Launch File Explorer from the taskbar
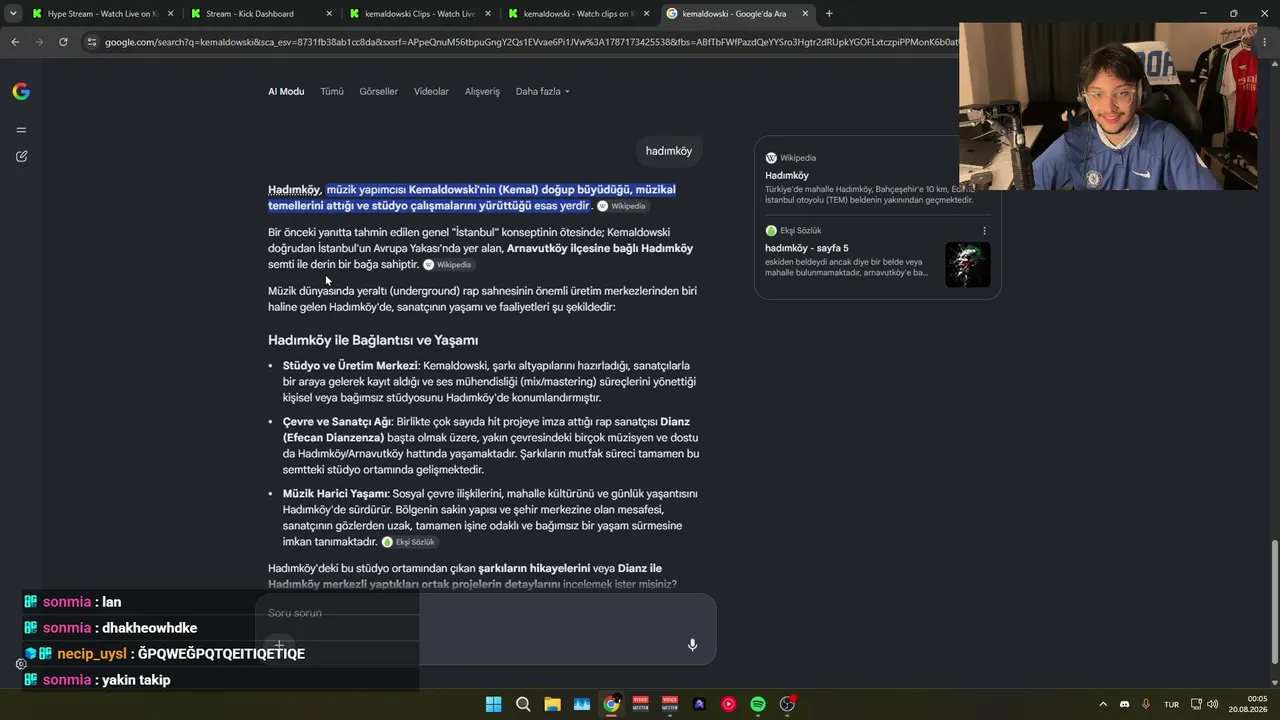This screenshot has height=720, width=1280. coord(552,704)
